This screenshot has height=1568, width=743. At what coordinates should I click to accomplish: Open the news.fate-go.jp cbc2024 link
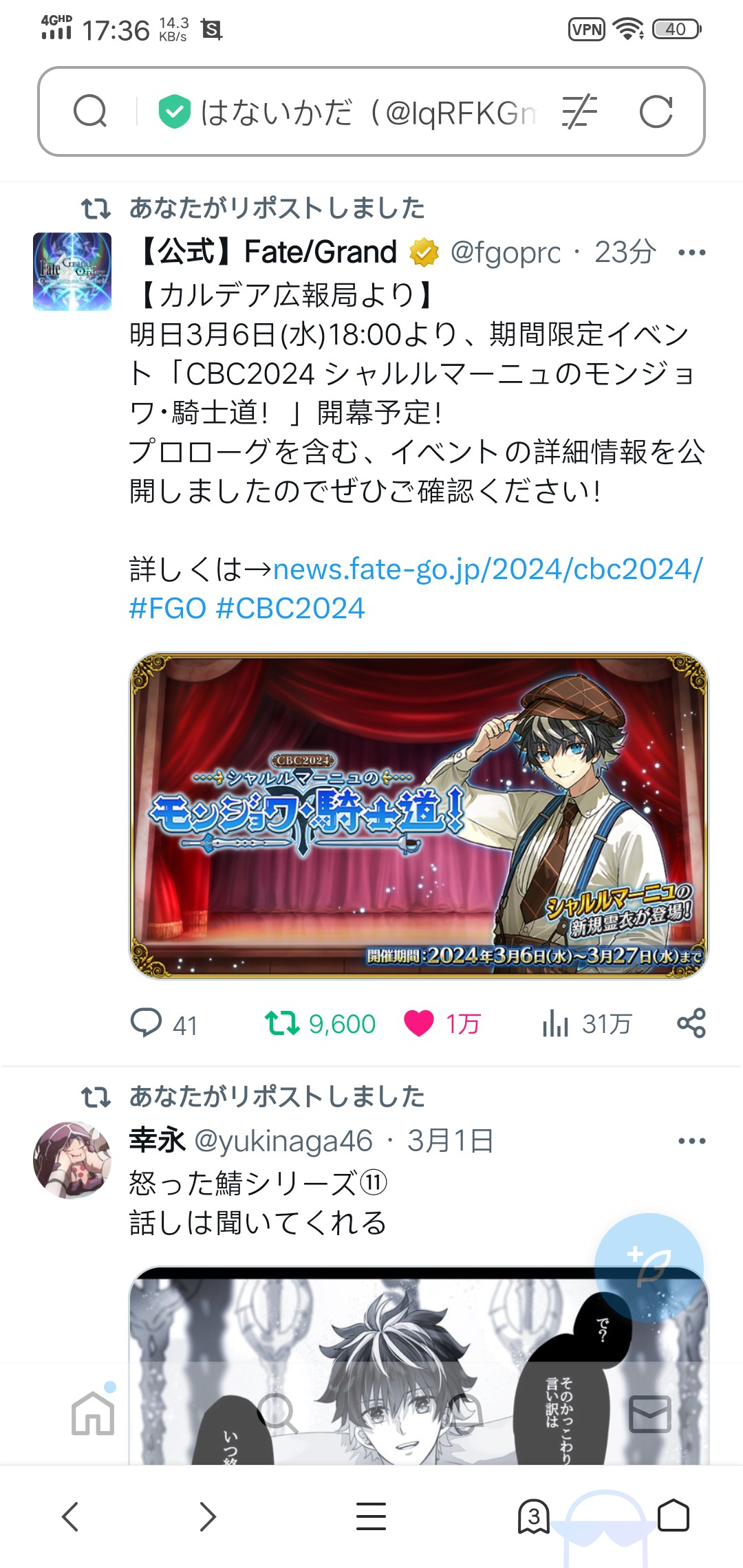[488, 569]
